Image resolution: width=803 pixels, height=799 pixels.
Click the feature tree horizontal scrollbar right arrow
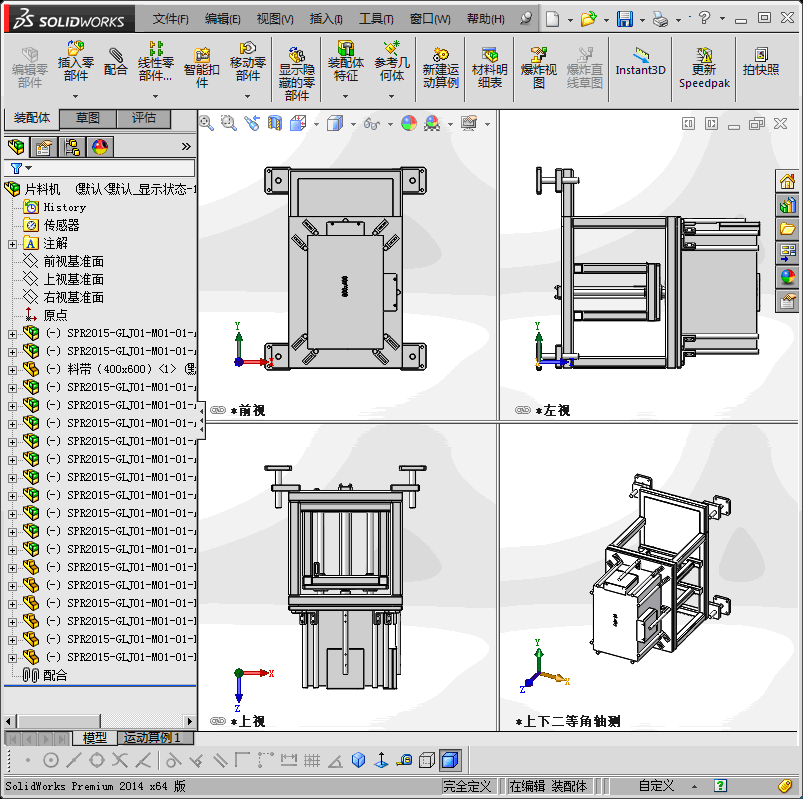pyautogui.click(x=189, y=721)
